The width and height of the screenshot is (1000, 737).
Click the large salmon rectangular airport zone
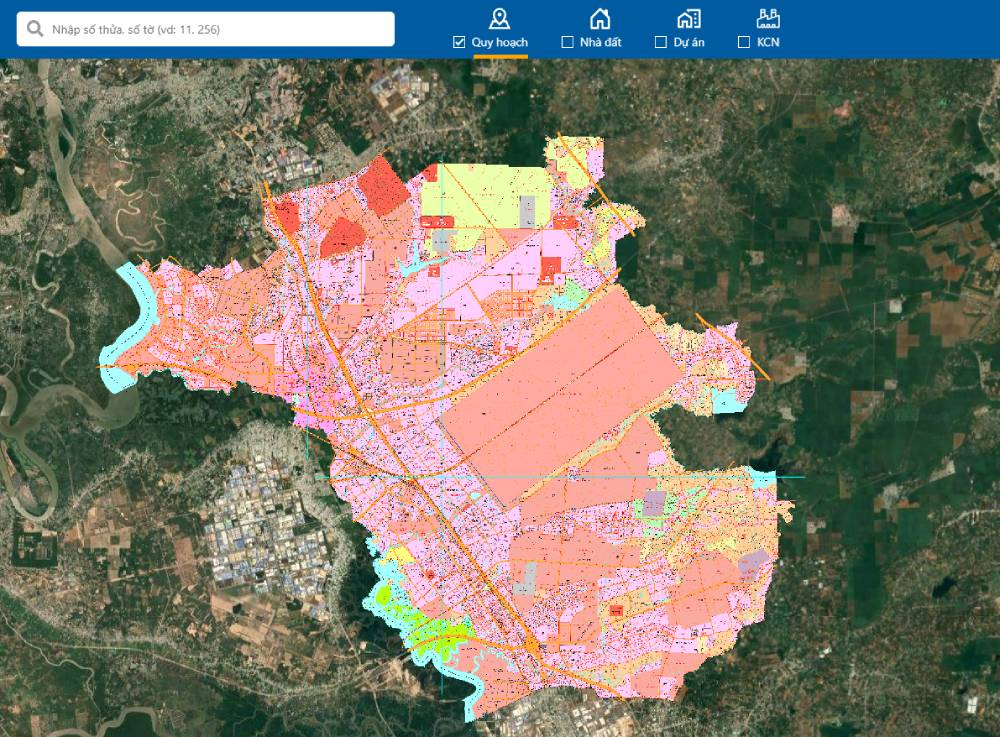(560, 390)
